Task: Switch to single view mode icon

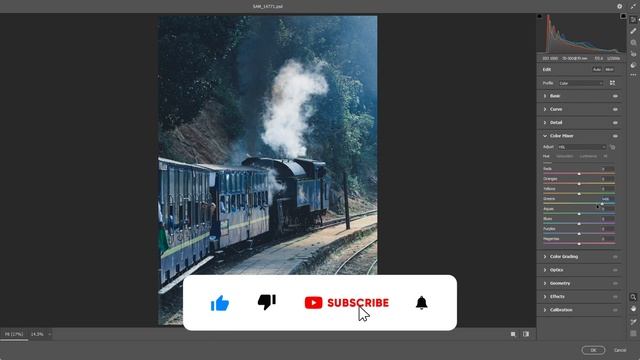Action: [x=513, y=334]
